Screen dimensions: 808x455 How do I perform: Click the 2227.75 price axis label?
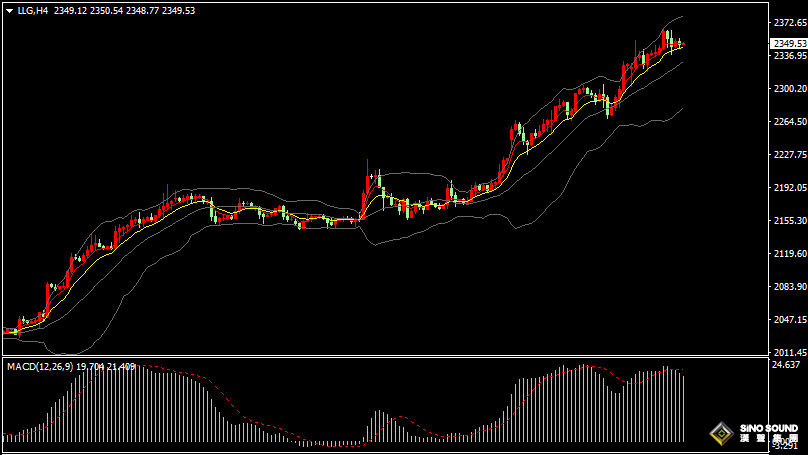(789, 155)
